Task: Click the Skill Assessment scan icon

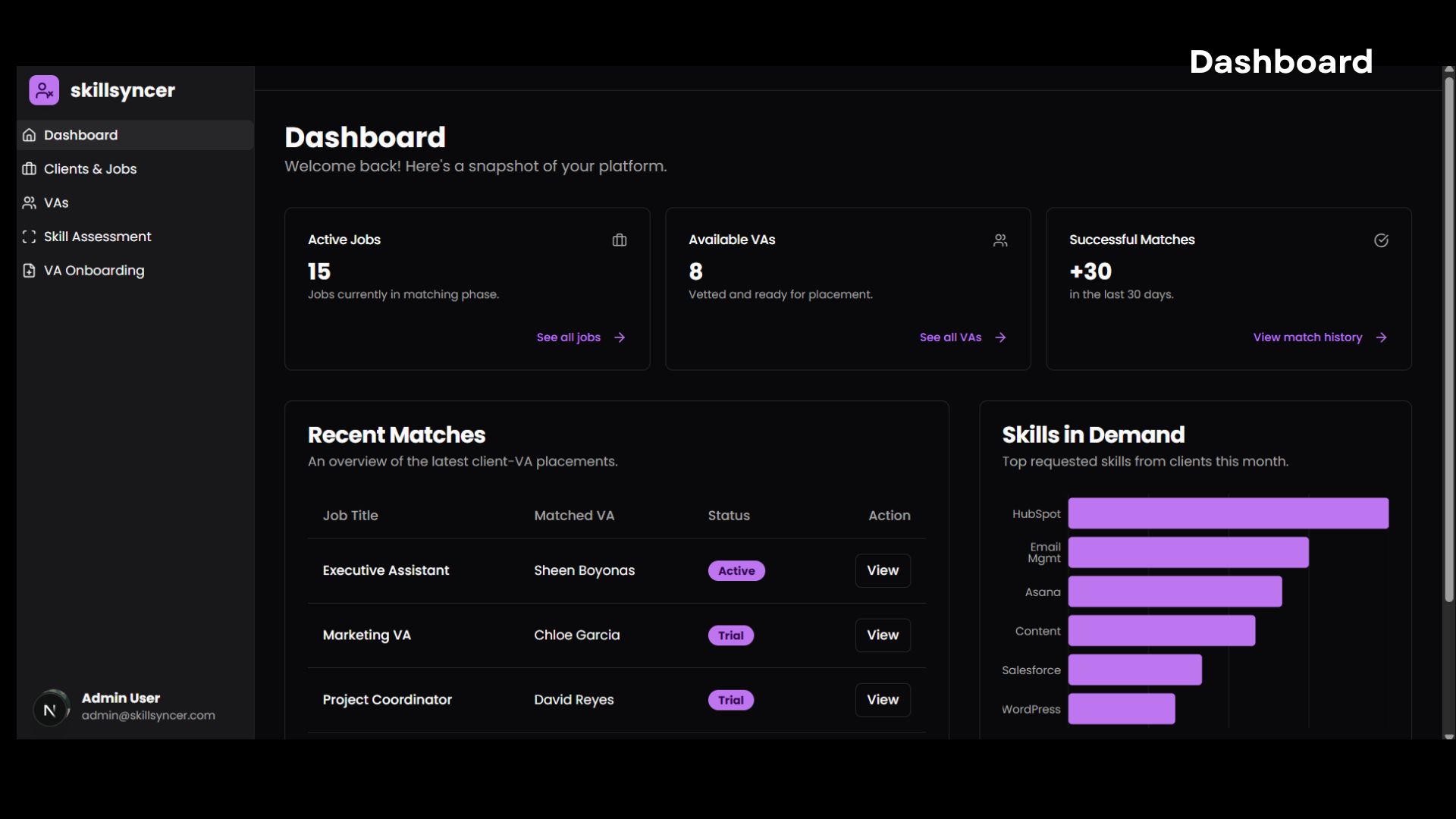Action: pos(30,237)
